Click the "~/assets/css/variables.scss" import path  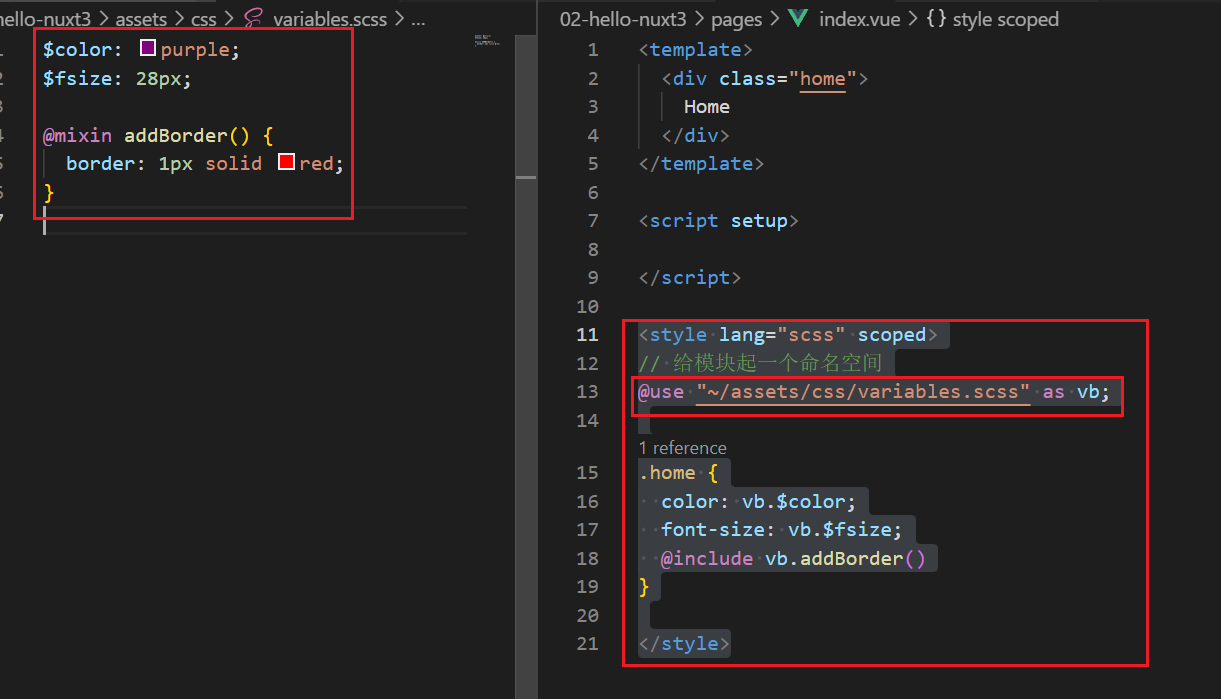click(x=863, y=392)
